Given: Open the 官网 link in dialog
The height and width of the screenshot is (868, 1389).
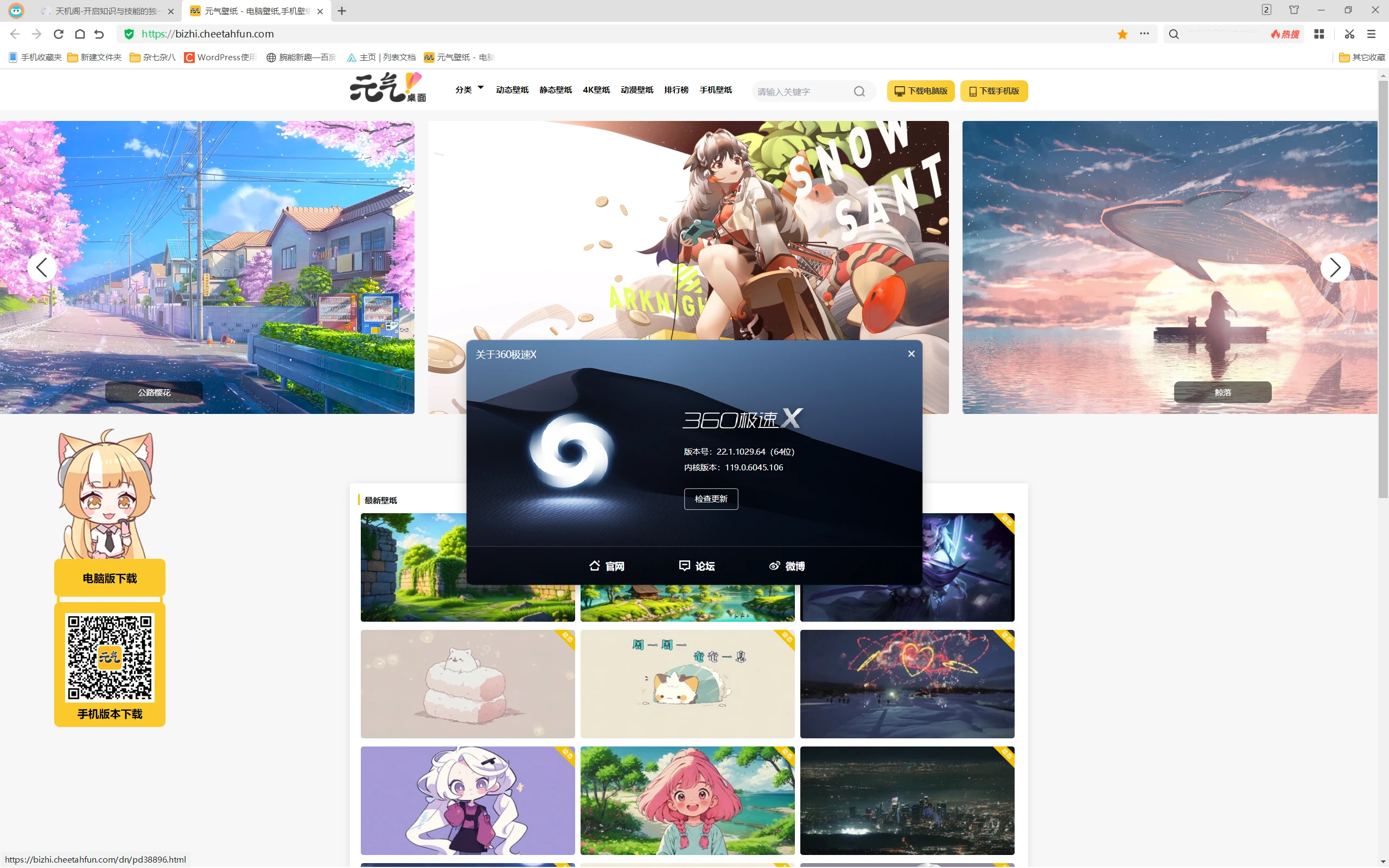Looking at the screenshot, I should click(607, 566).
